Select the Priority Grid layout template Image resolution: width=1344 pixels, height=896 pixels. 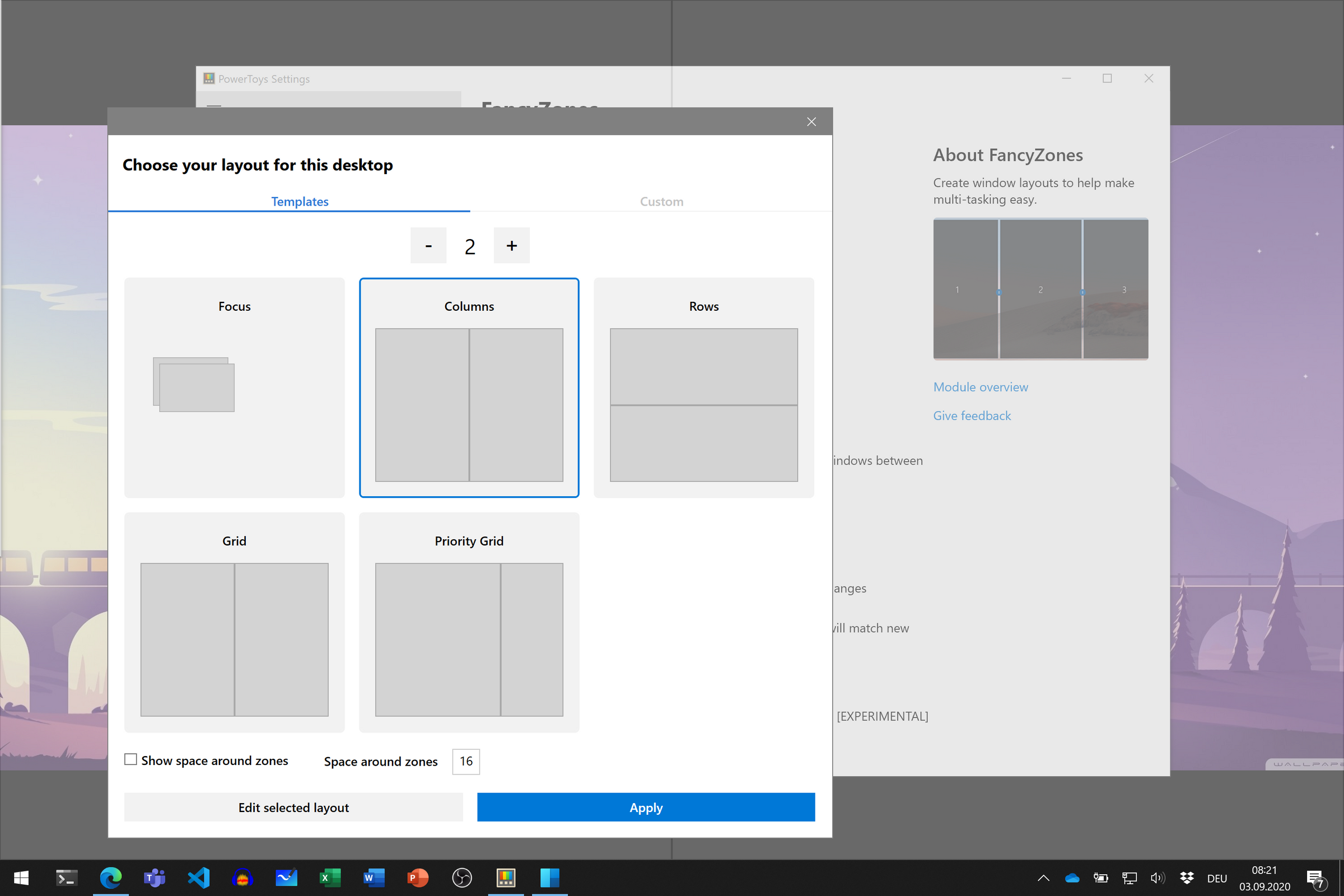click(469, 622)
